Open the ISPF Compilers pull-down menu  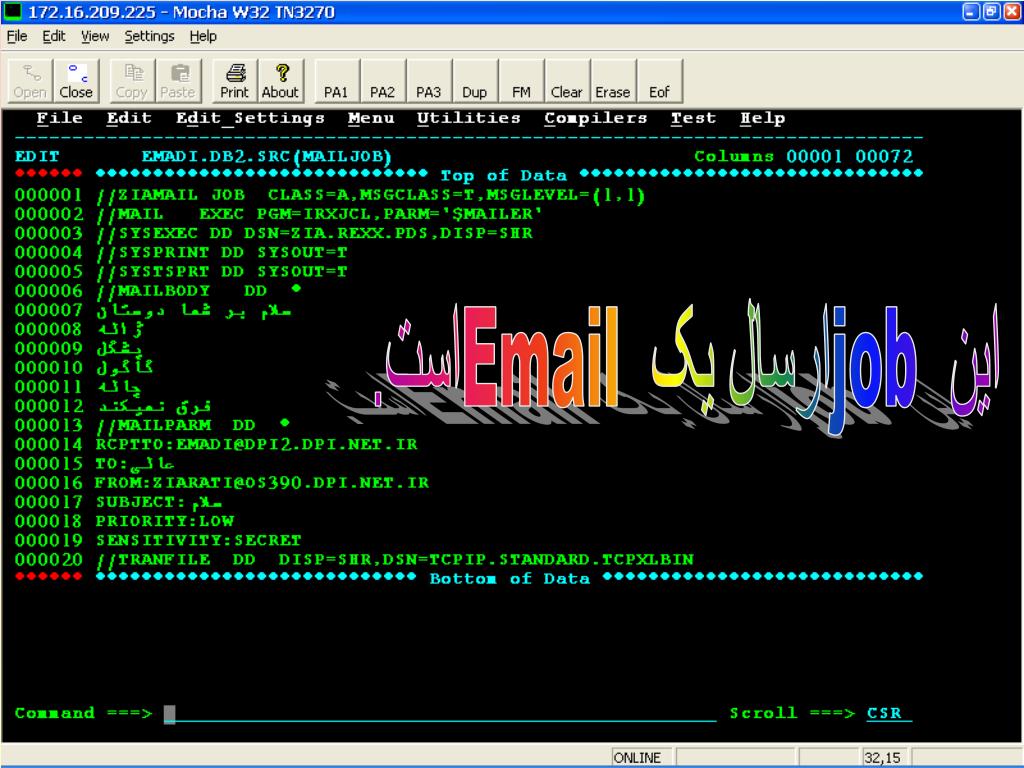[595, 118]
